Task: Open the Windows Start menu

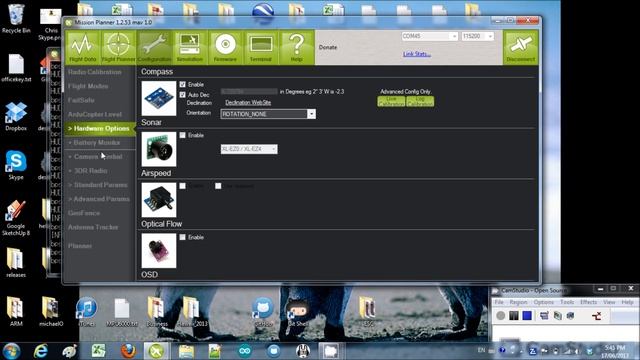Action: click(11, 351)
